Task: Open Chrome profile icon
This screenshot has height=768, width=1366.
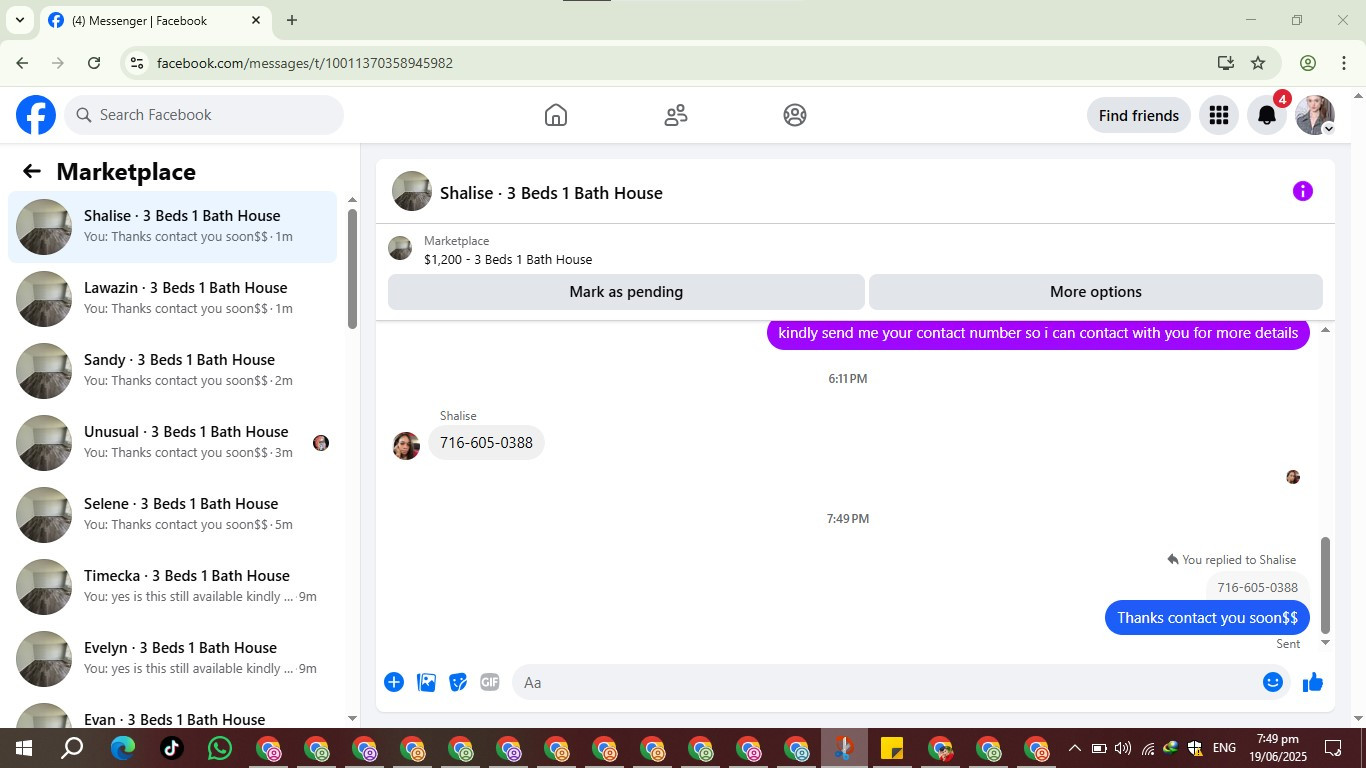Action: point(1308,63)
